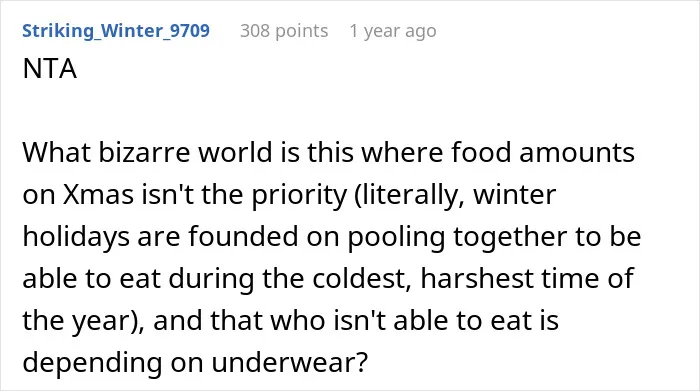
Task: Click the word "amounts" on the first line
Action: click(577, 153)
